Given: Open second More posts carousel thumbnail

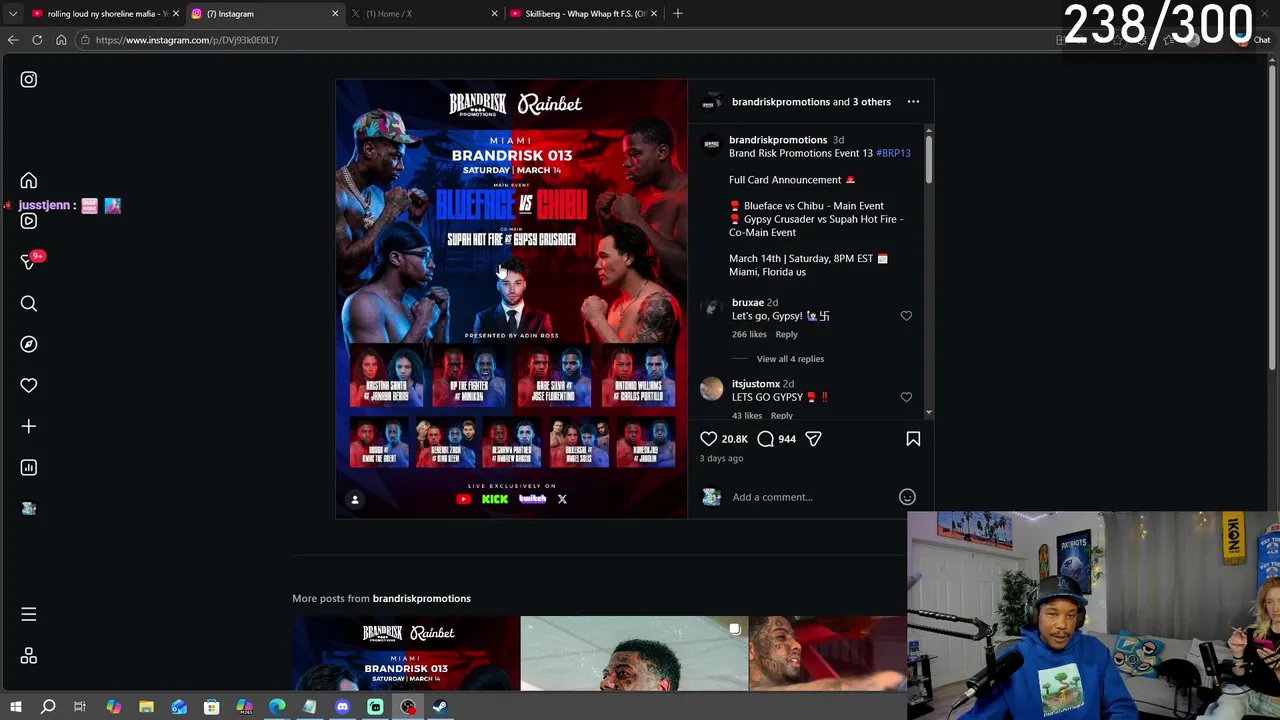Looking at the screenshot, I should 634,653.
